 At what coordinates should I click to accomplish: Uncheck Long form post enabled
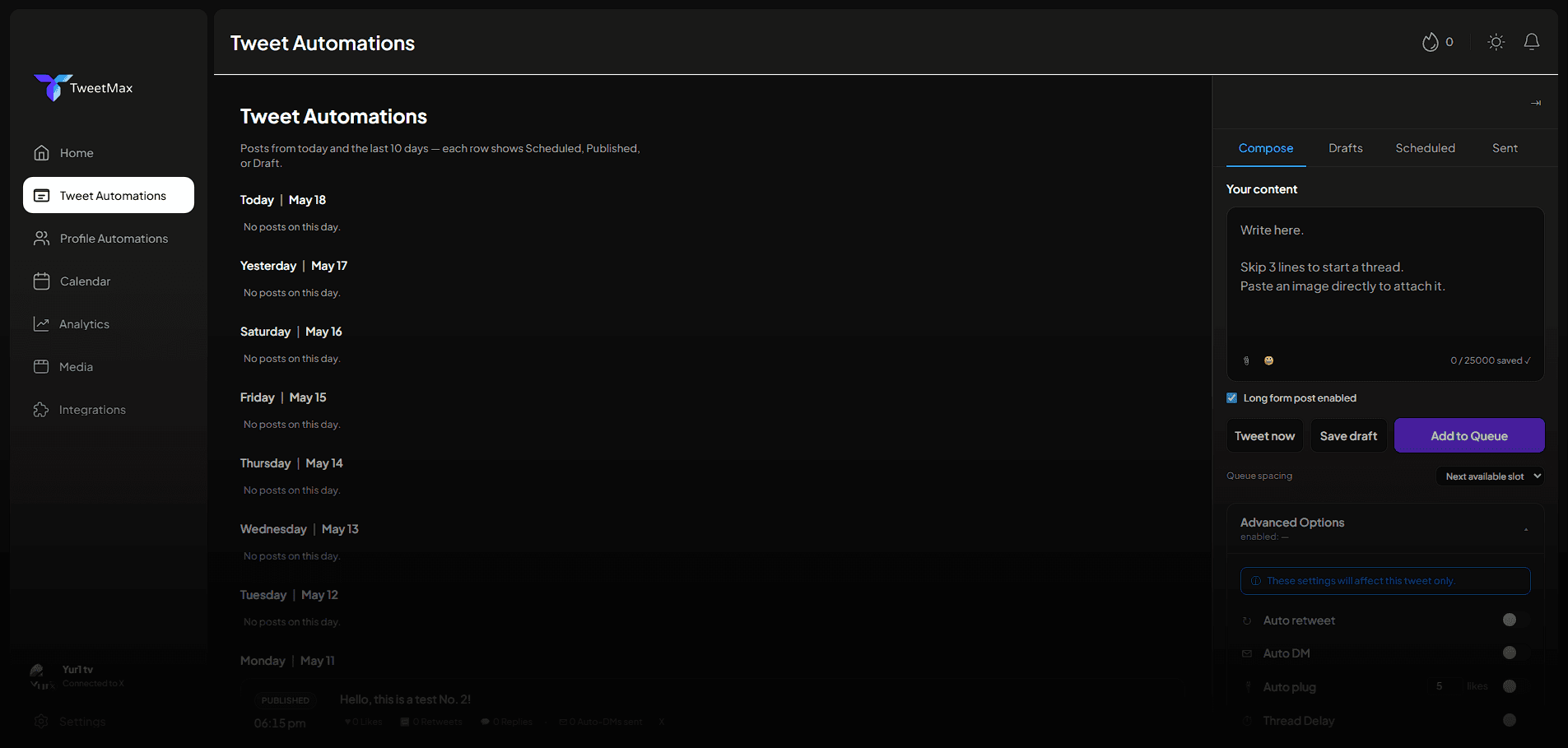pyautogui.click(x=1232, y=398)
